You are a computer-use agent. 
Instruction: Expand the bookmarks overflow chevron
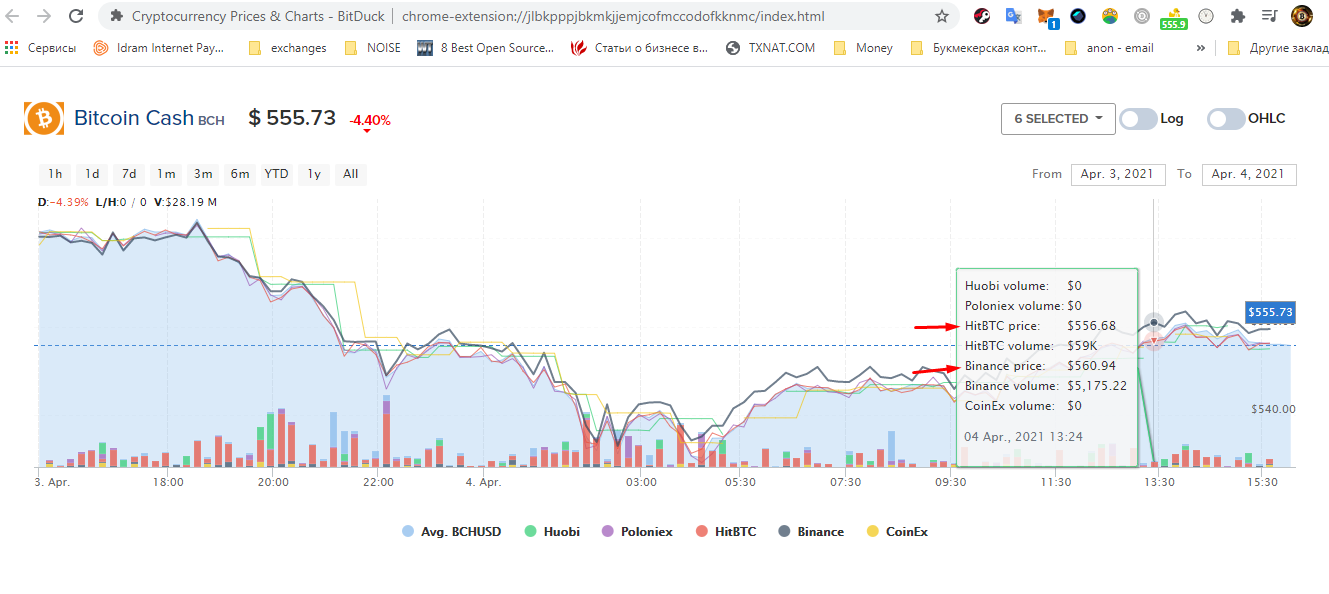[x=1200, y=47]
